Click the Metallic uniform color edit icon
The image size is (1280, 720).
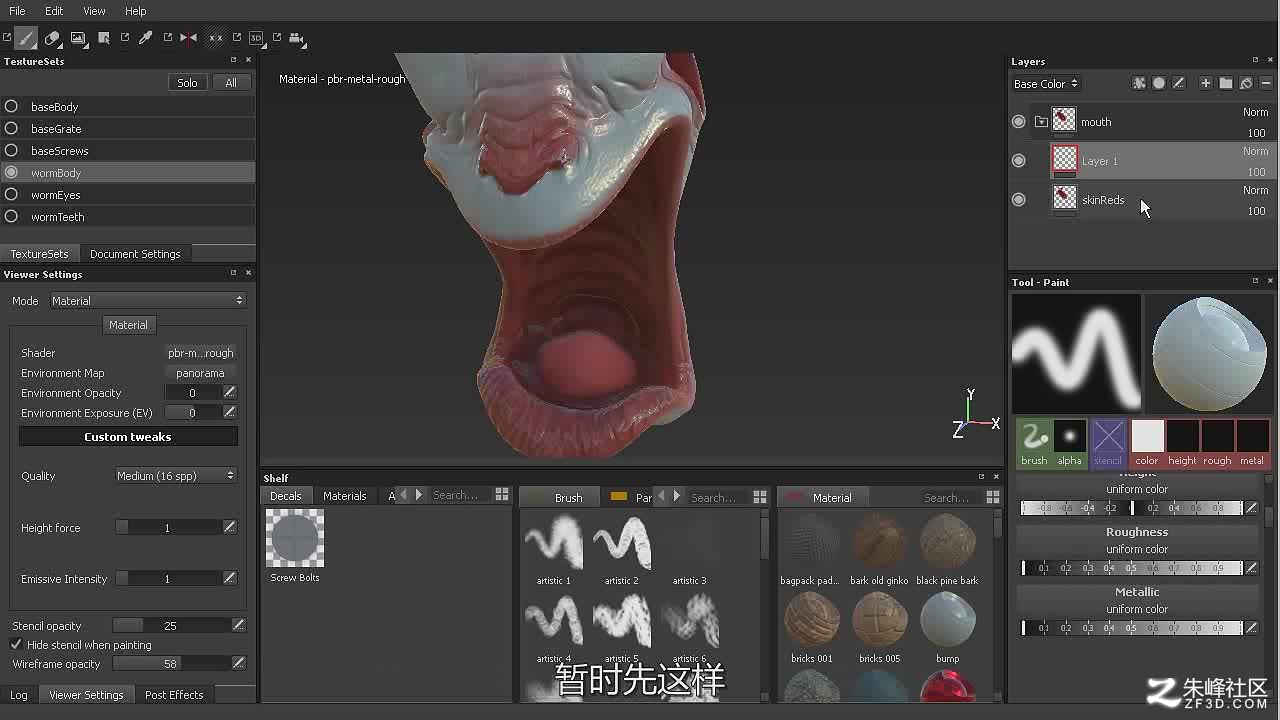click(1251, 628)
